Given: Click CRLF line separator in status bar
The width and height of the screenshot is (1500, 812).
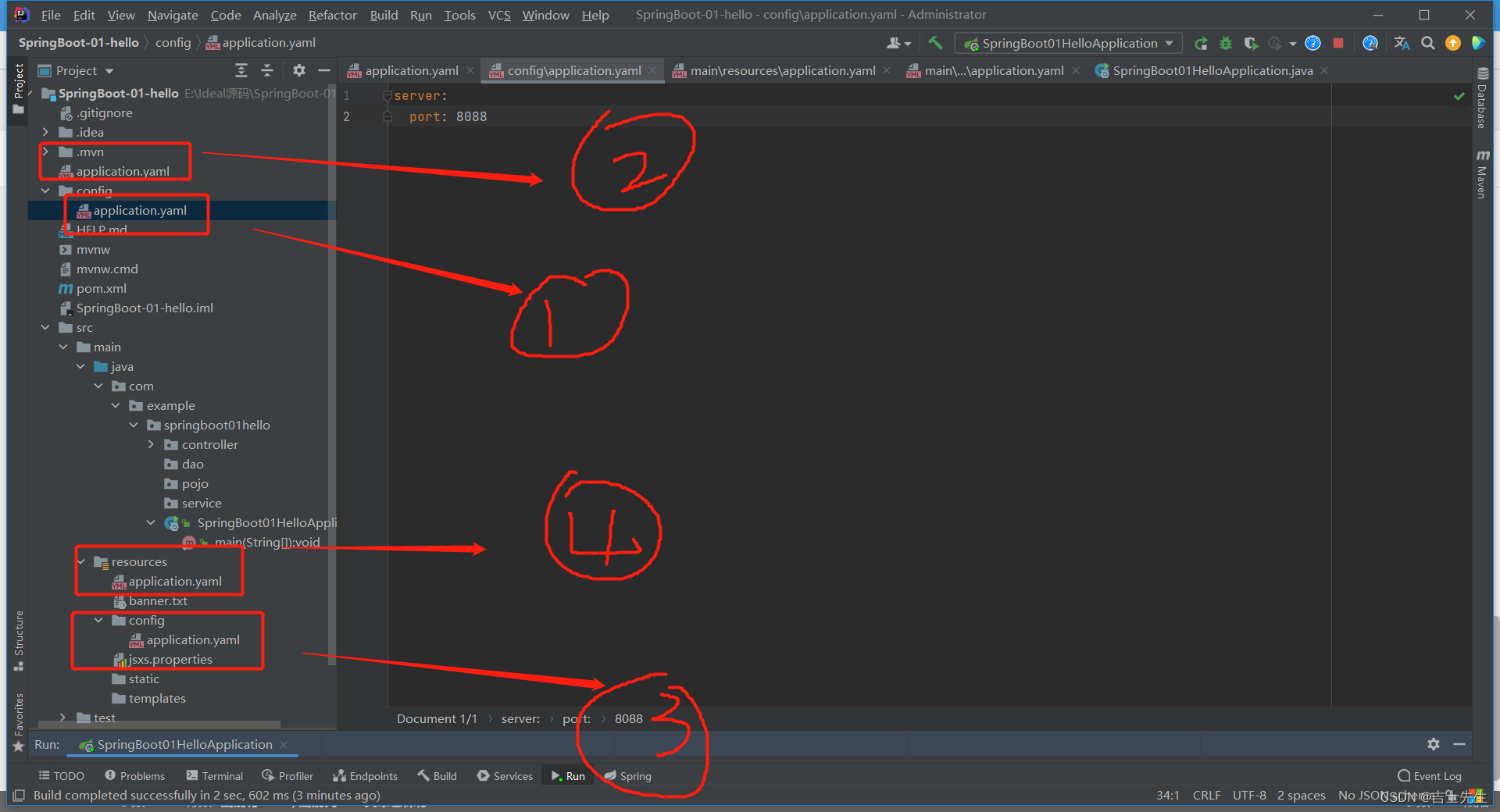Looking at the screenshot, I should click(x=1206, y=795).
